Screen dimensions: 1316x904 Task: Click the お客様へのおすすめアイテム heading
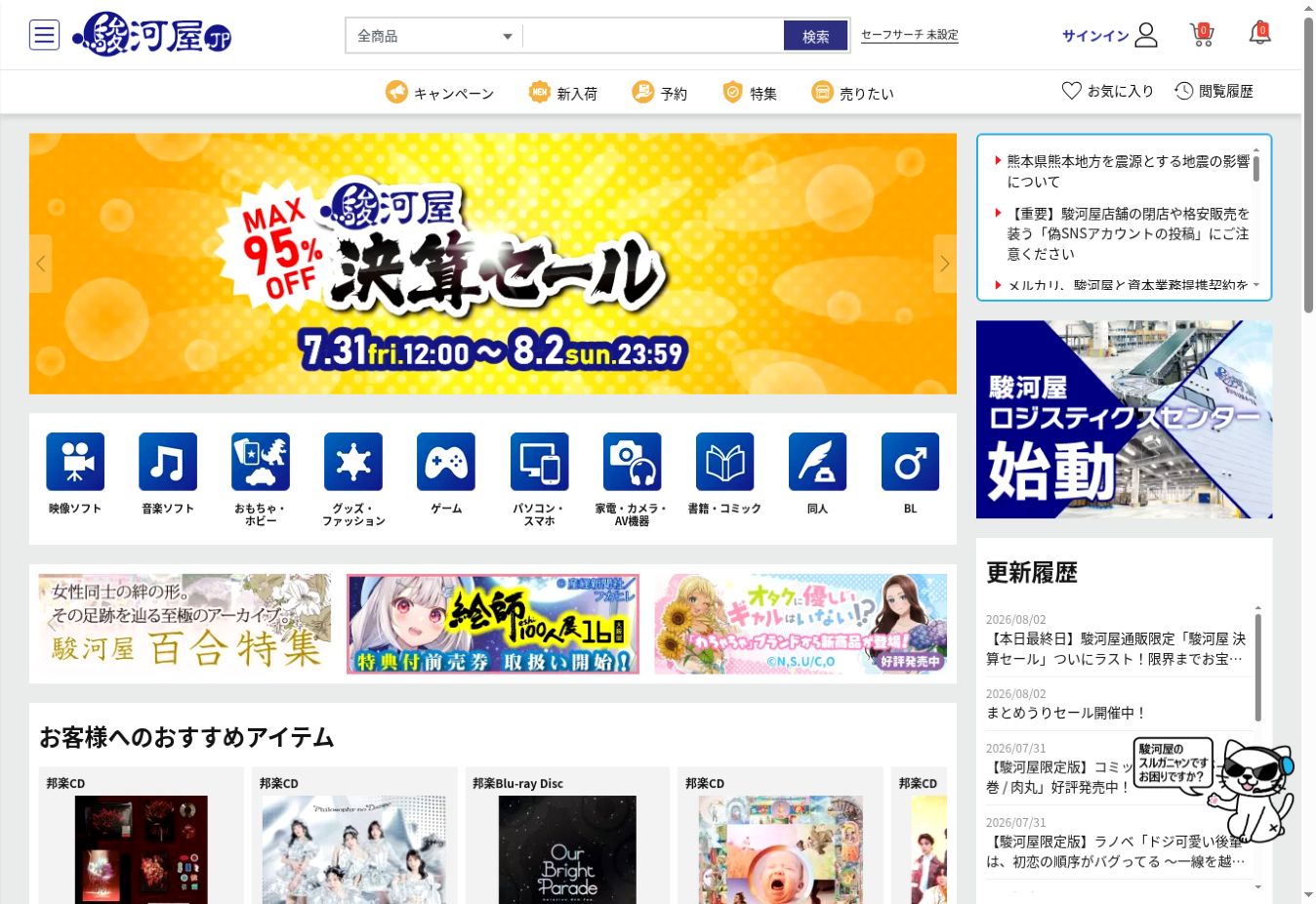tap(186, 737)
